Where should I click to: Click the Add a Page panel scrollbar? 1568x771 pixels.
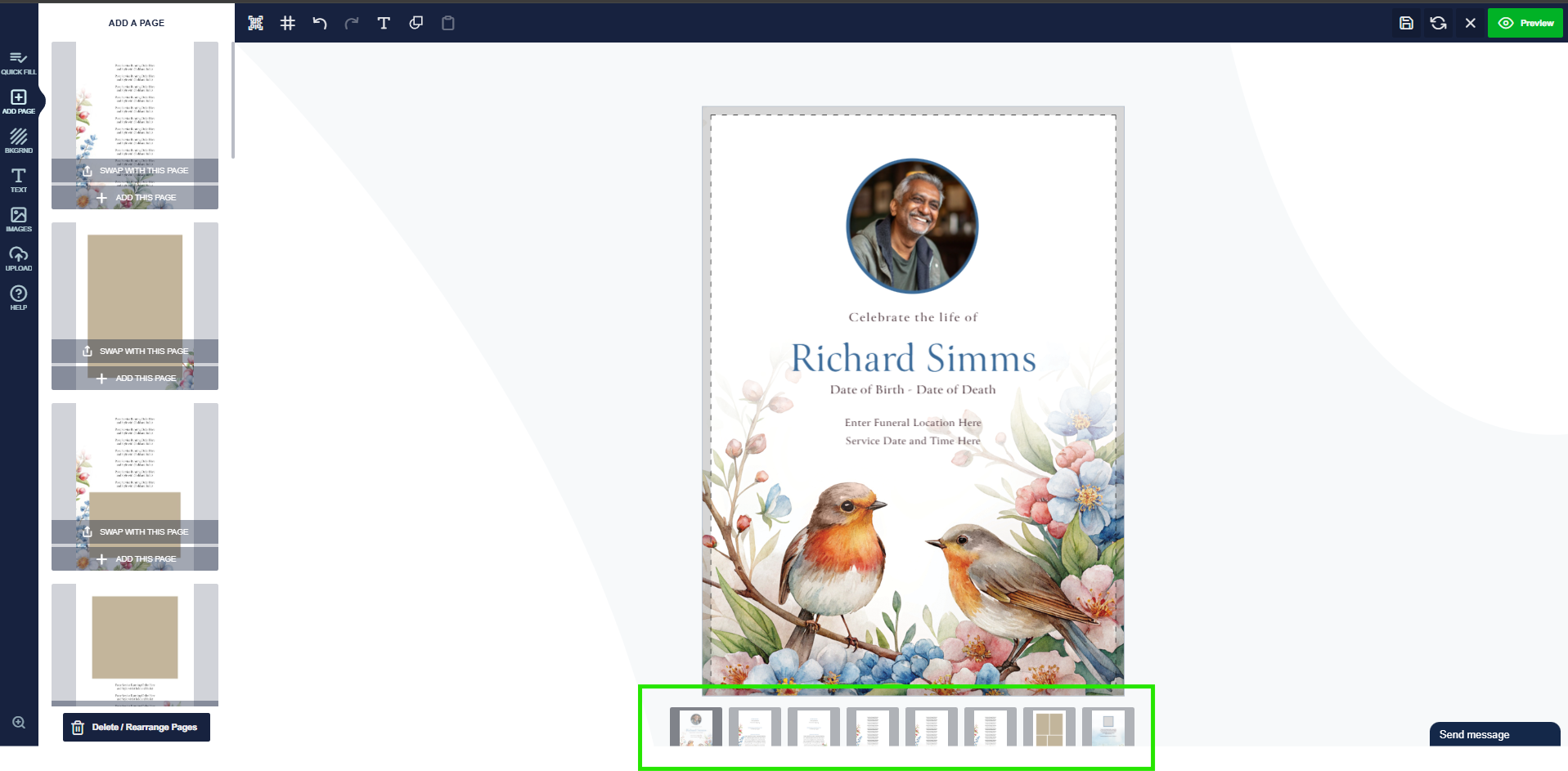click(233, 101)
